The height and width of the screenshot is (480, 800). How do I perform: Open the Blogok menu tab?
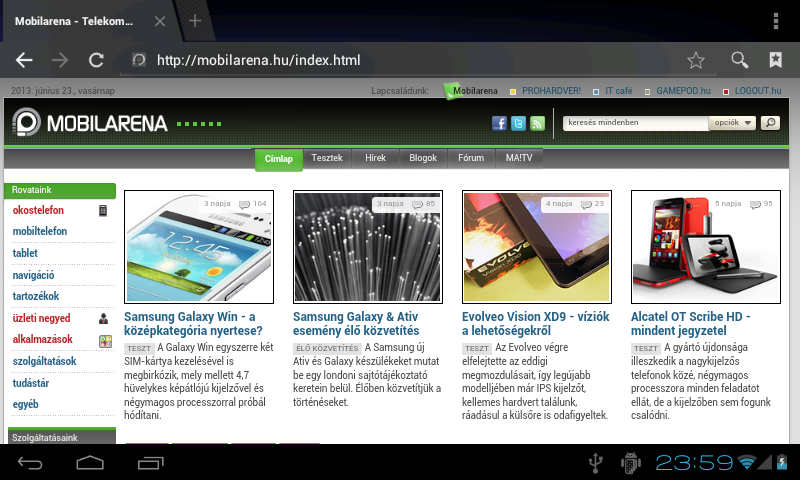(423, 158)
